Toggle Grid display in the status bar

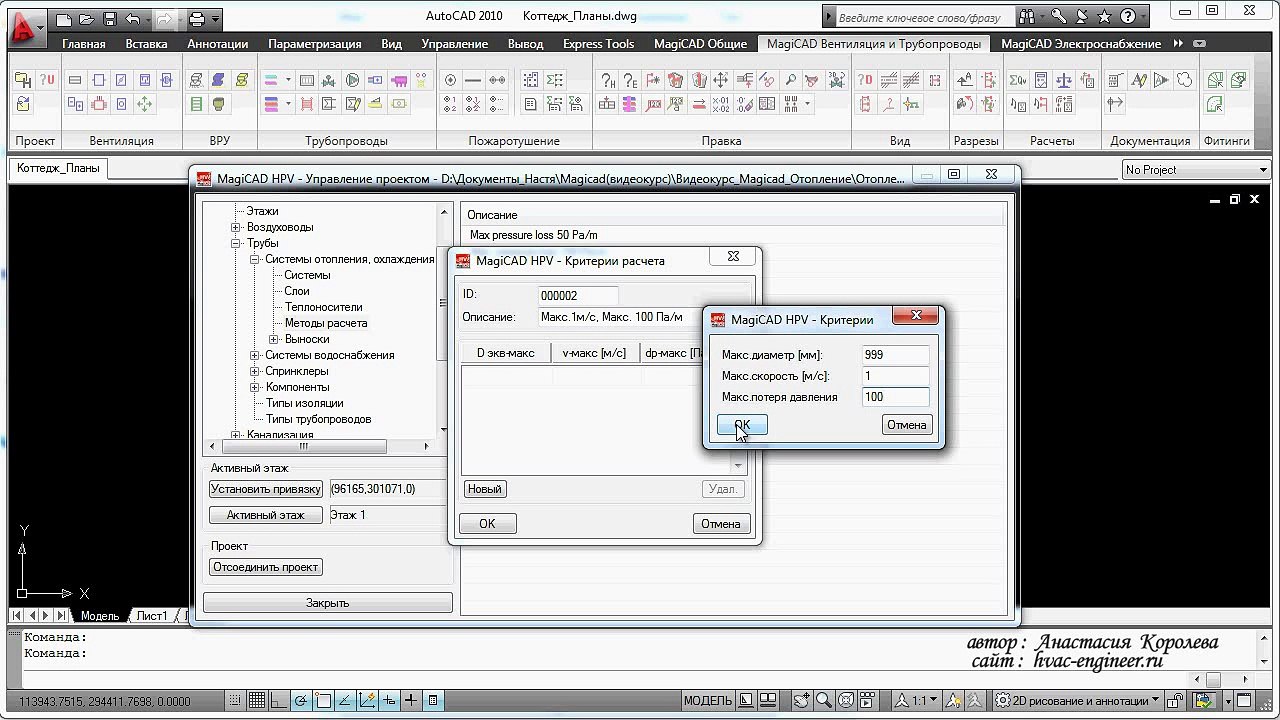(x=257, y=701)
